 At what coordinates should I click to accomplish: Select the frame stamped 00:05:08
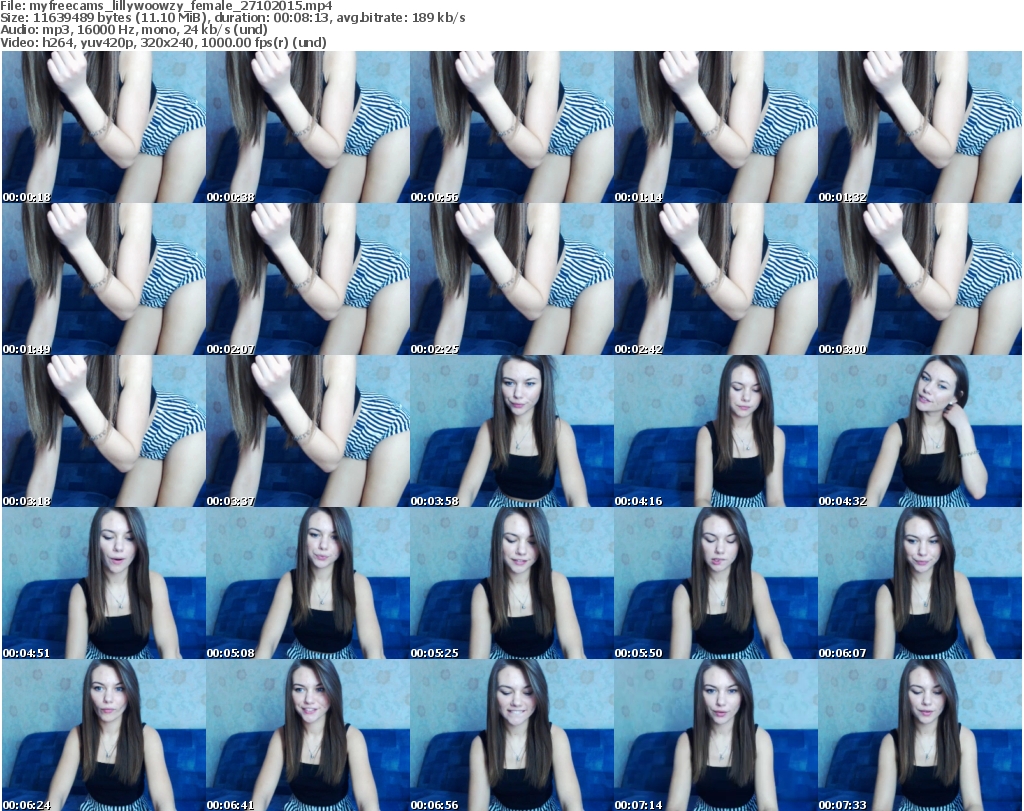tap(308, 583)
